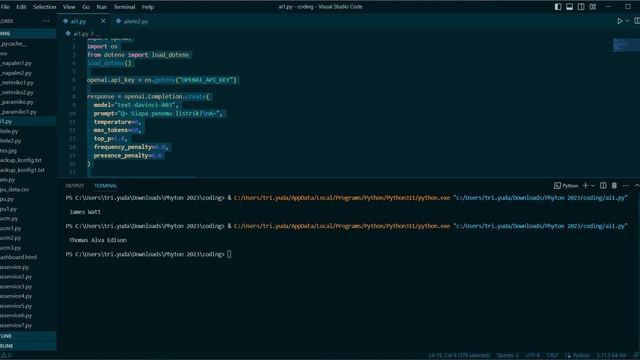Open the run button dropdown arrow

point(627,21)
